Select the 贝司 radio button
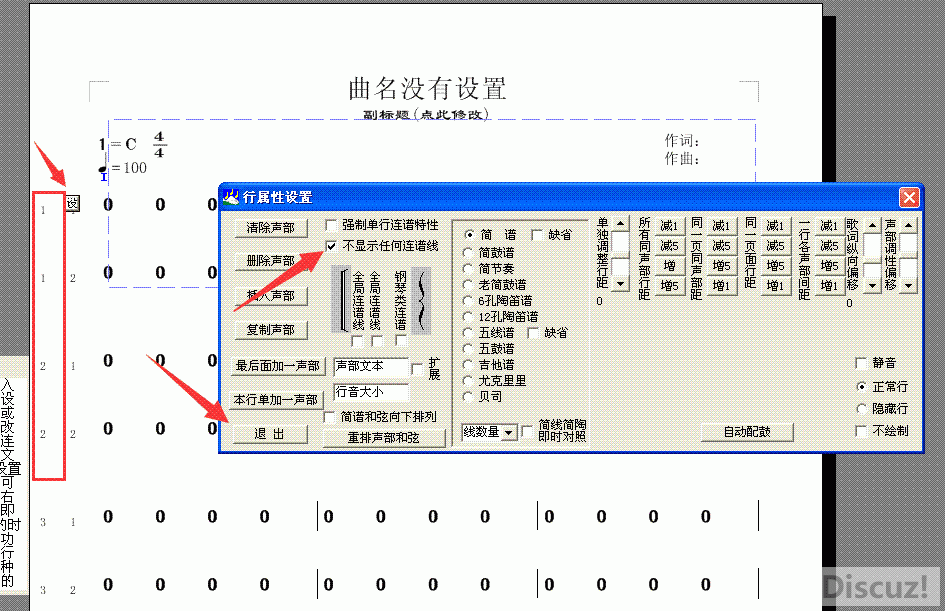945x611 pixels. 468,396
